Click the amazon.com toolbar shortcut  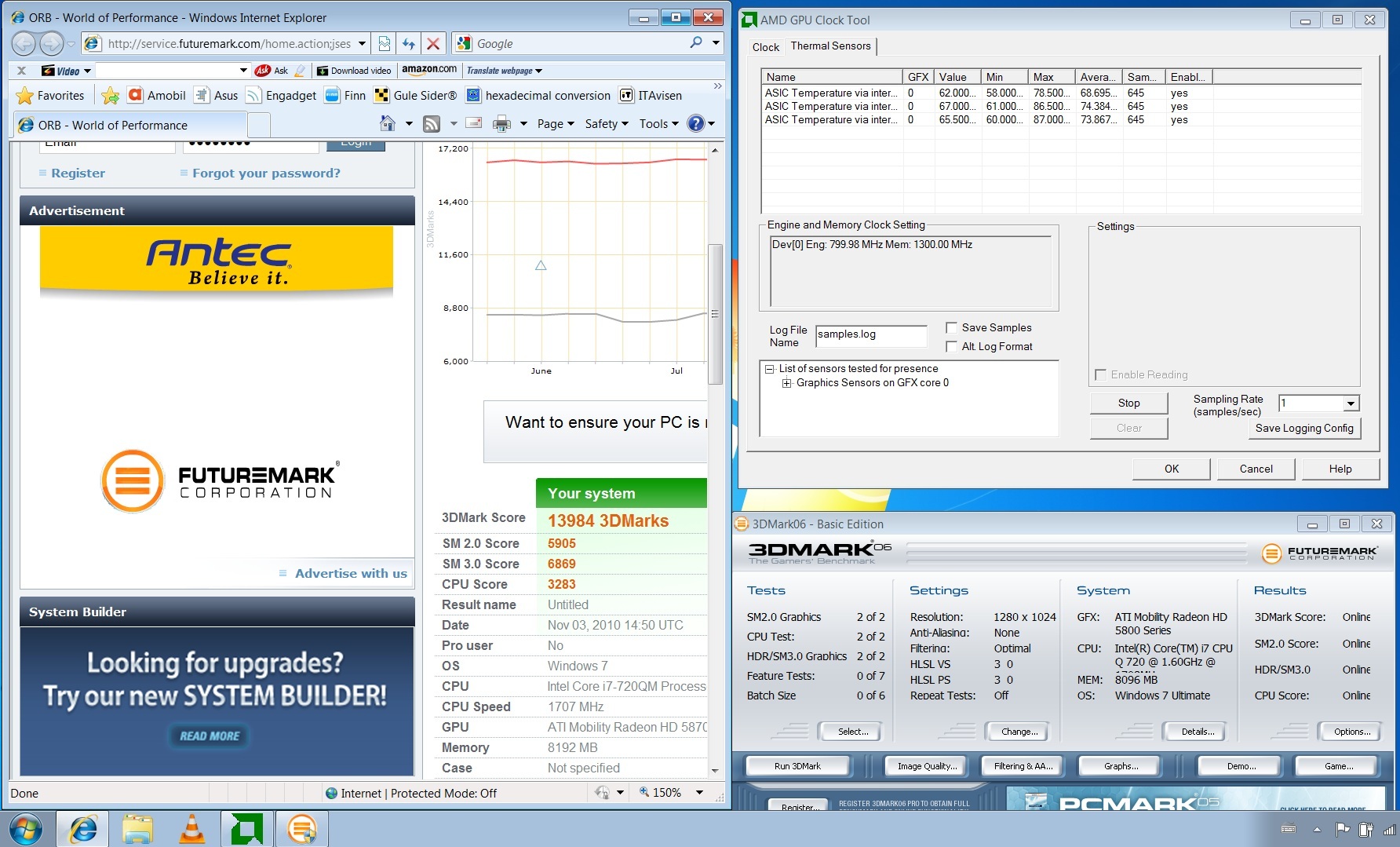click(x=429, y=70)
